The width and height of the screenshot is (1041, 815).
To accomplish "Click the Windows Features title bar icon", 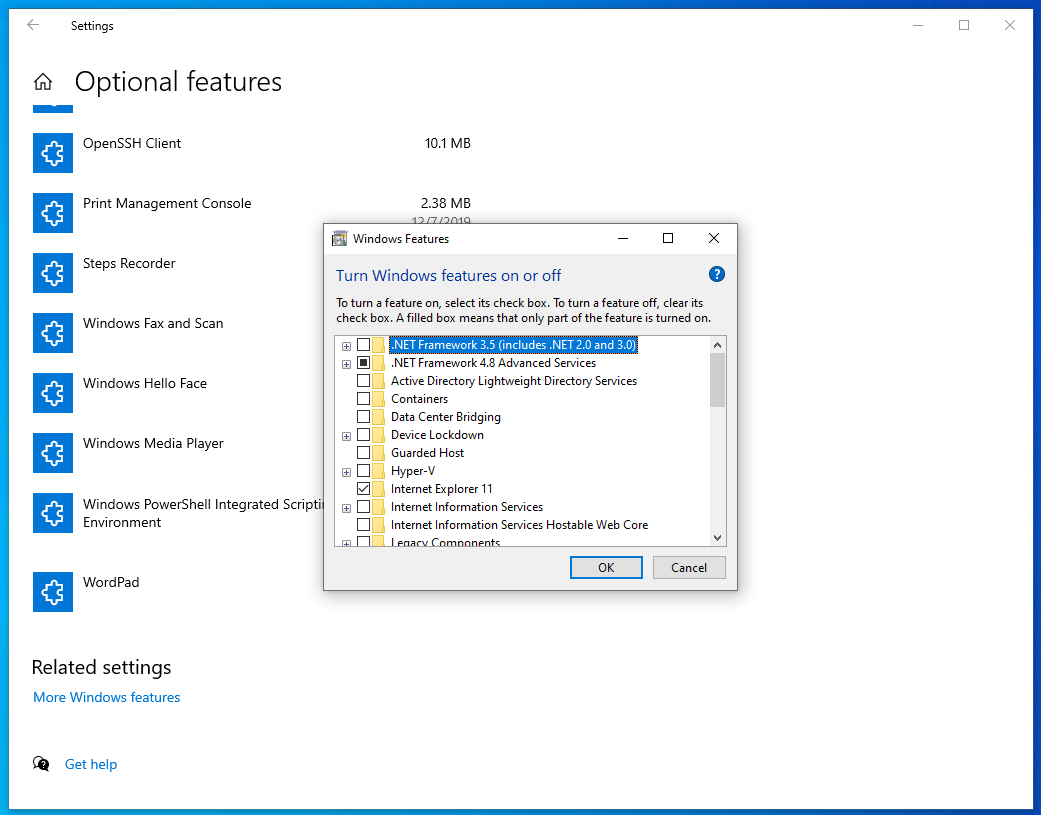I will [339, 238].
